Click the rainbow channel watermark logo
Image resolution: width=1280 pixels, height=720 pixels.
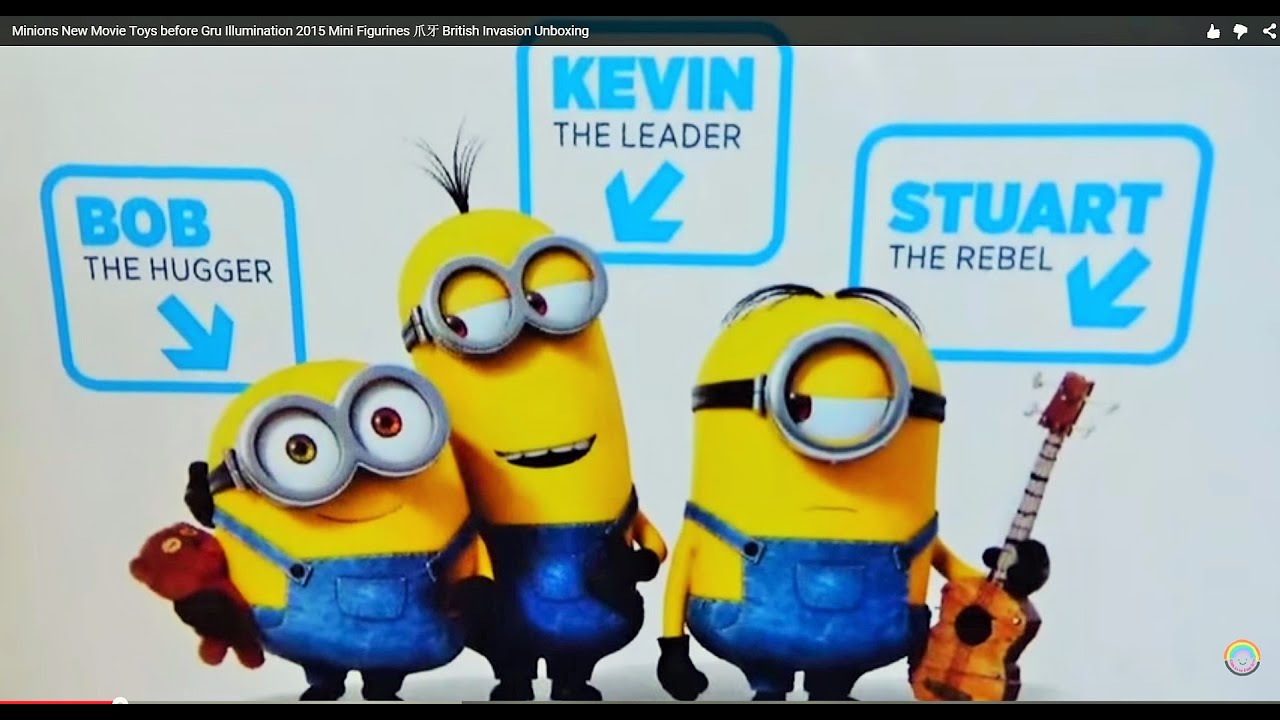(1242, 657)
